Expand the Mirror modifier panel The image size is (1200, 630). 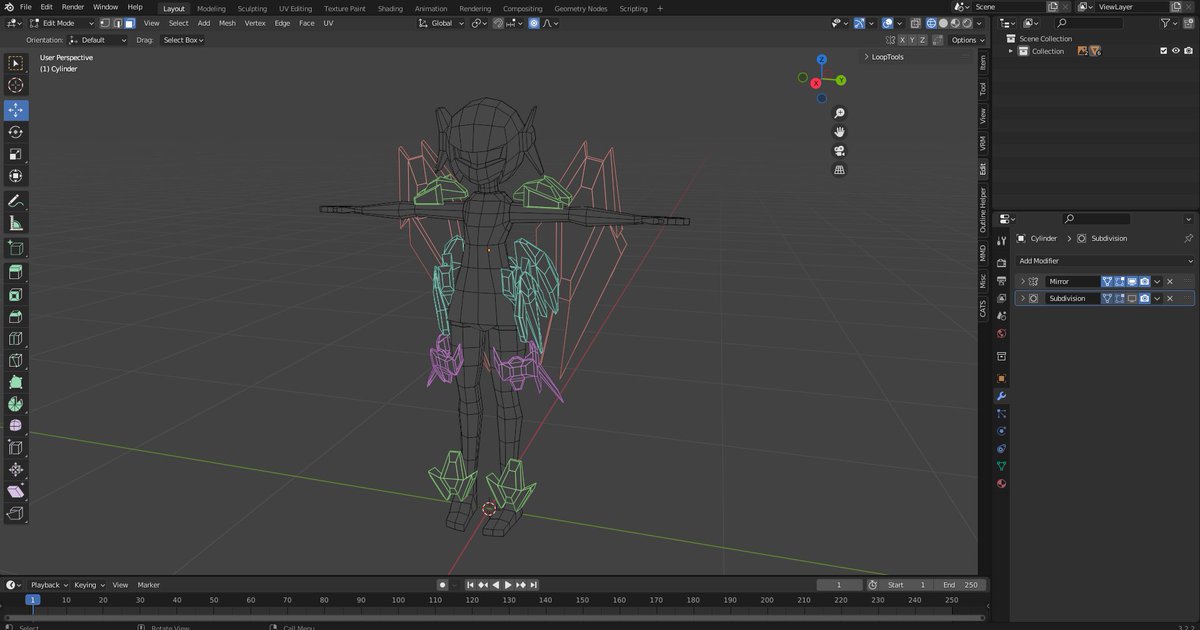coord(1022,281)
